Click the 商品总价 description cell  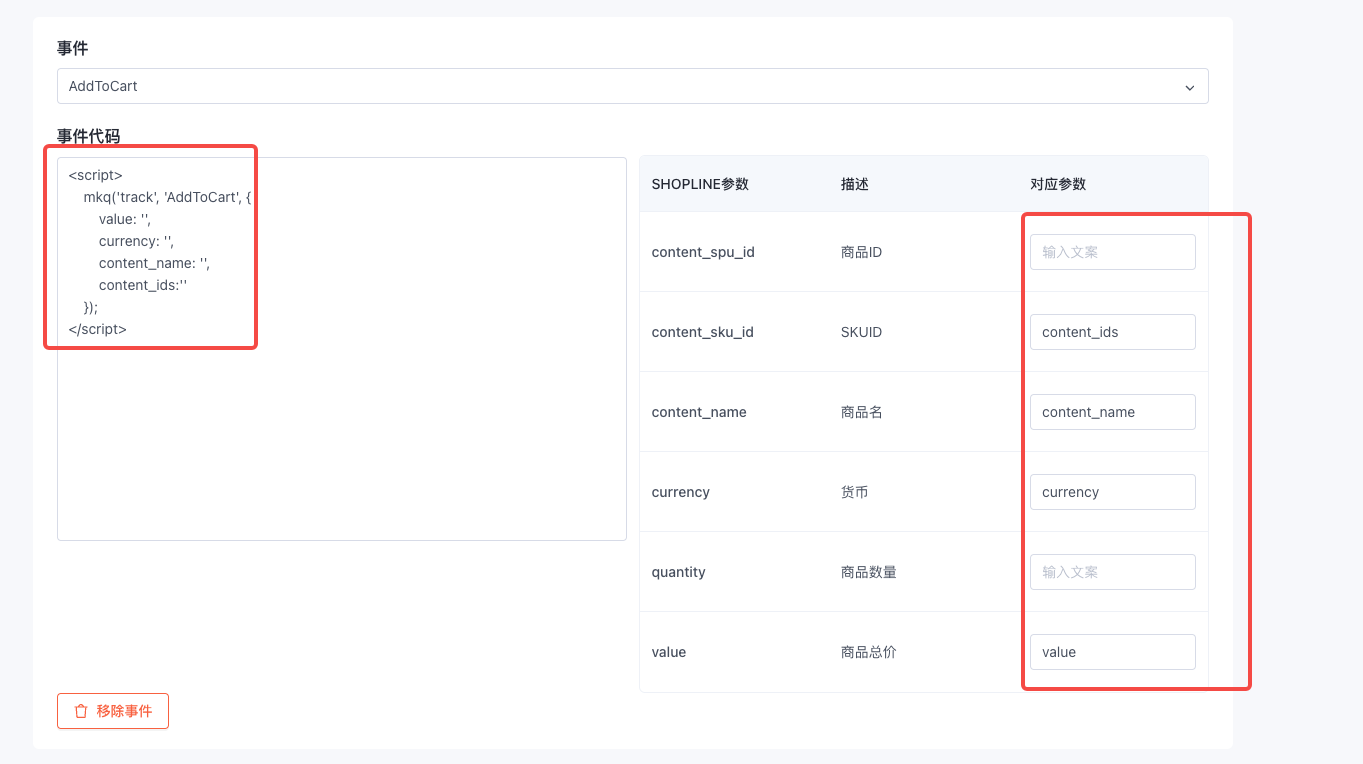(x=869, y=652)
